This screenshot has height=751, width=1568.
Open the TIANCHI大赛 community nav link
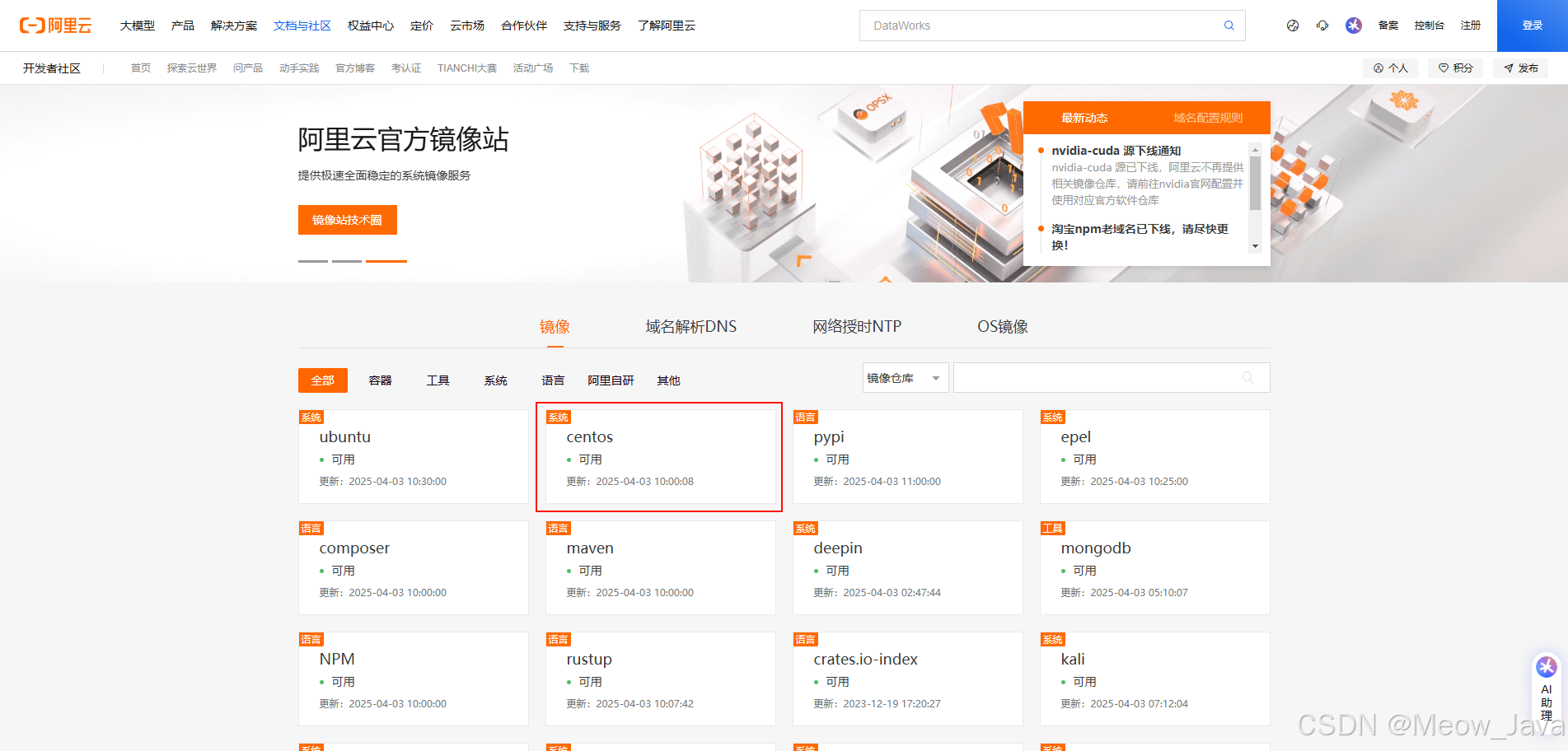point(467,68)
